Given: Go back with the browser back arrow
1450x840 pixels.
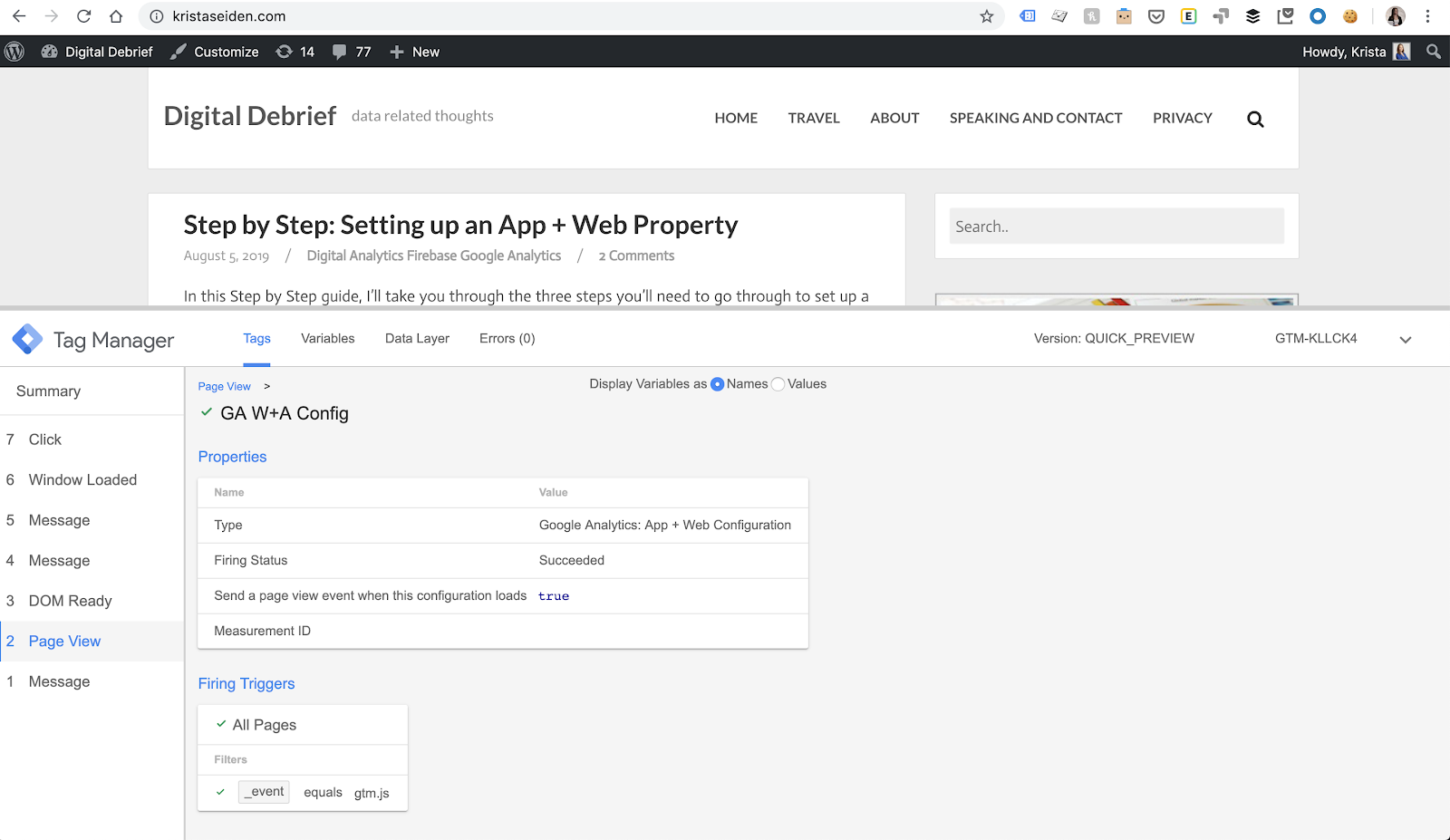Looking at the screenshot, I should coord(19,16).
